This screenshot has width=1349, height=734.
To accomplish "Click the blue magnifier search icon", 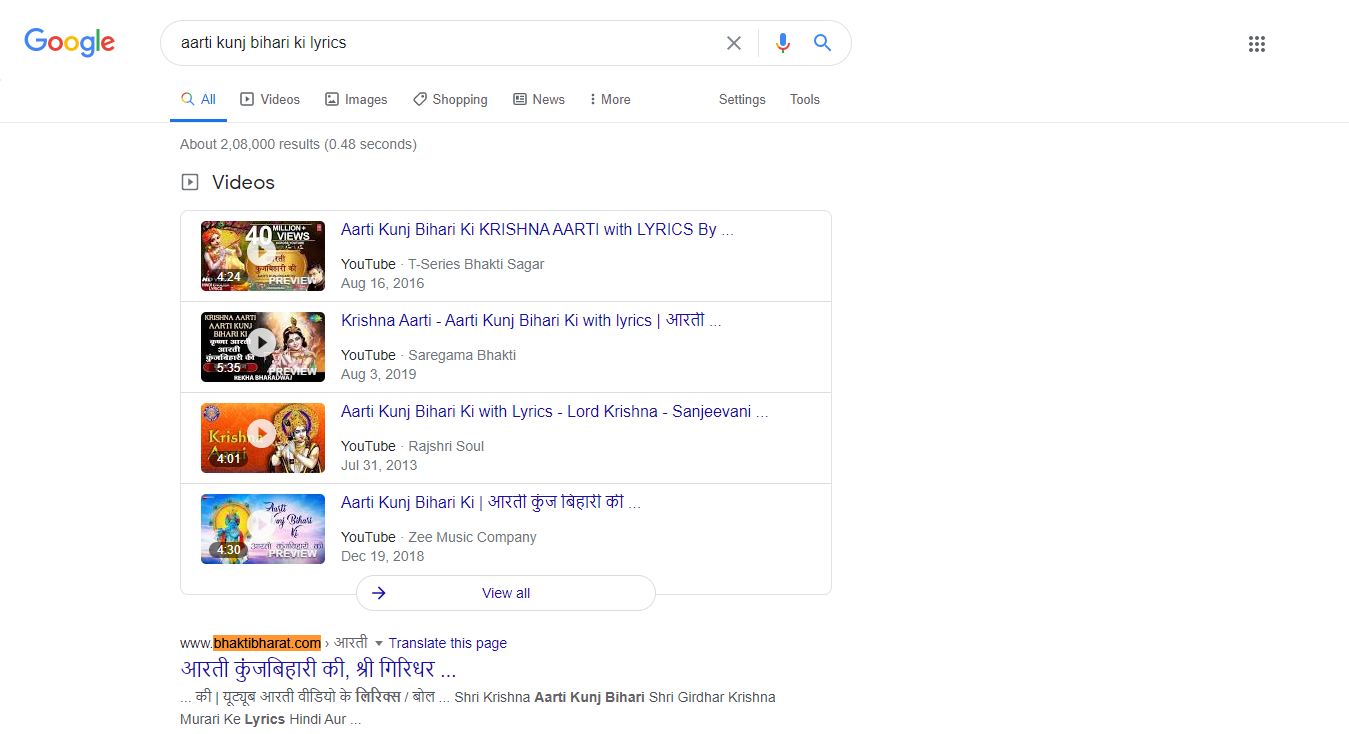I will click(x=822, y=43).
